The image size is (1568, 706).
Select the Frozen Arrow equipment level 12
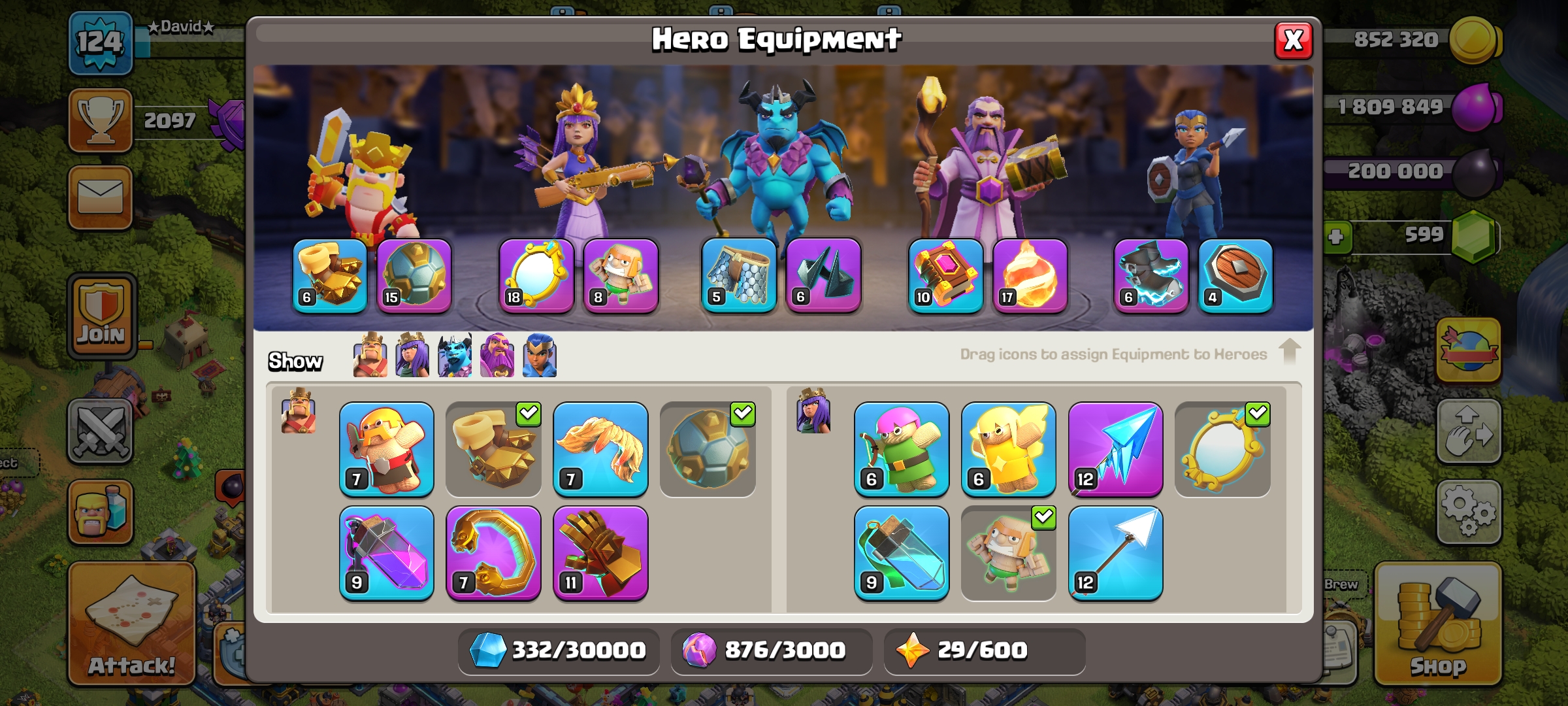coord(1115,450)
